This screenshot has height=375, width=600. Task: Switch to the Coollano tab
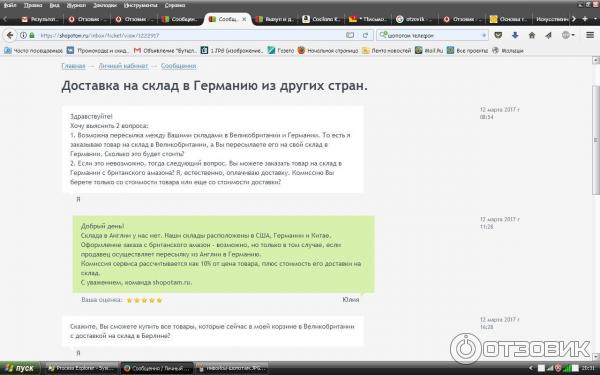coord(322,19)
